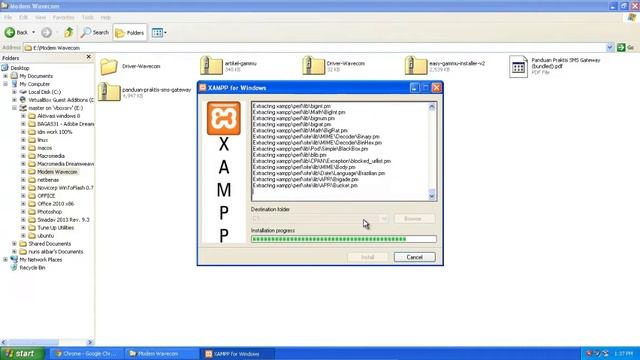Switch to Modem Wavecom taskbar button

tap(162, 354)
